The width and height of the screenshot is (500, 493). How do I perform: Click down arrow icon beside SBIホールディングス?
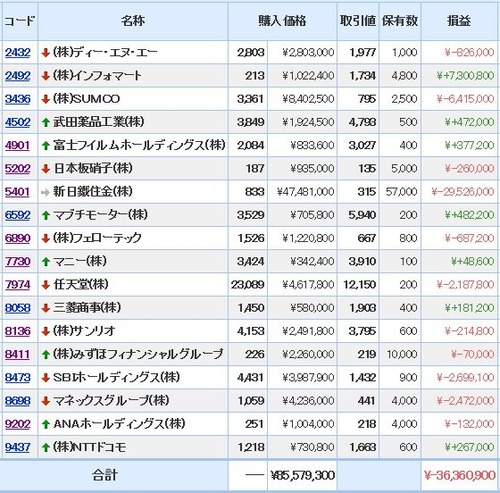[x=46, y=378]
